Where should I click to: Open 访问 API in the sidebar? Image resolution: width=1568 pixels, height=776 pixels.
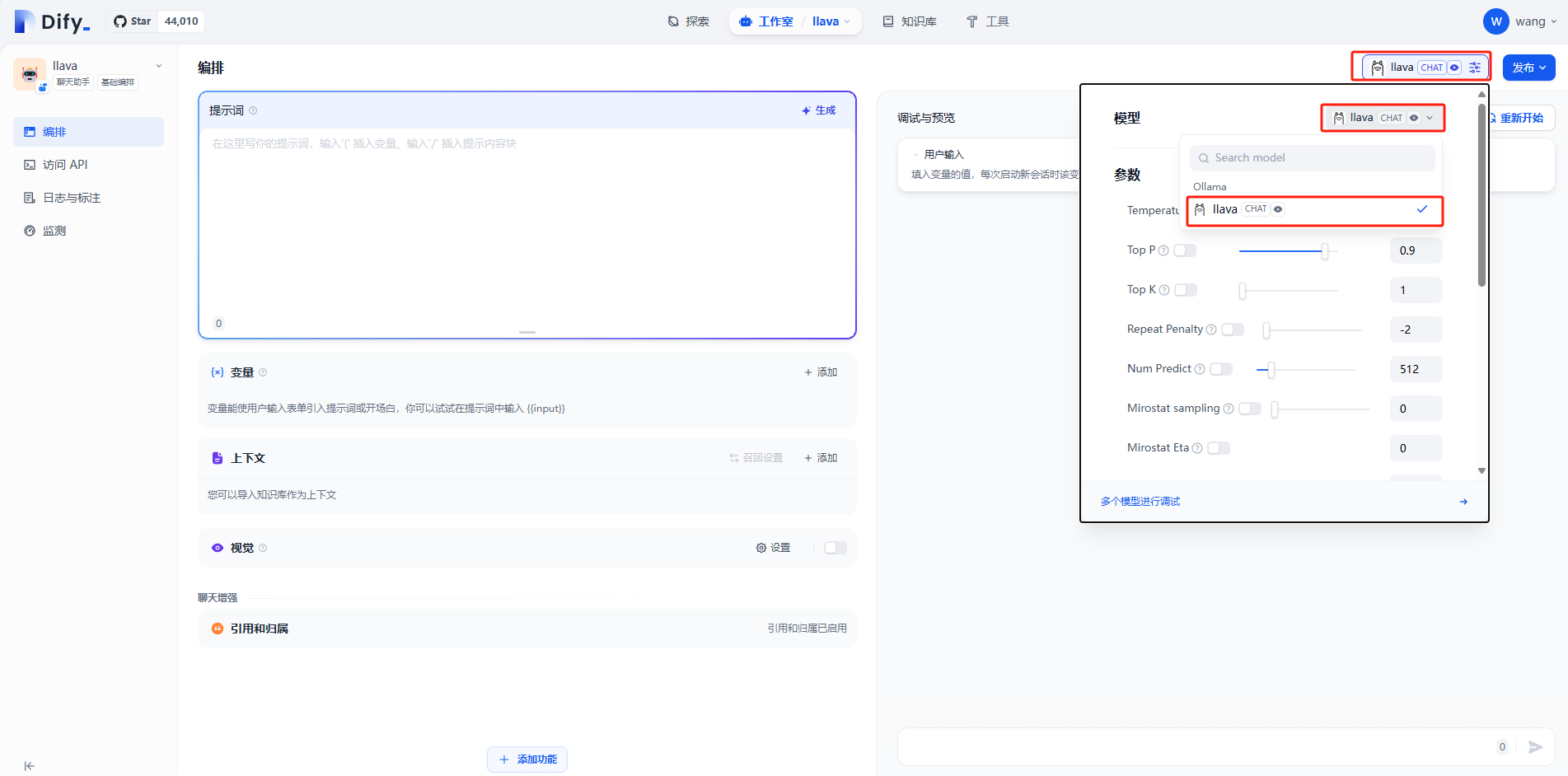[88, 165]
